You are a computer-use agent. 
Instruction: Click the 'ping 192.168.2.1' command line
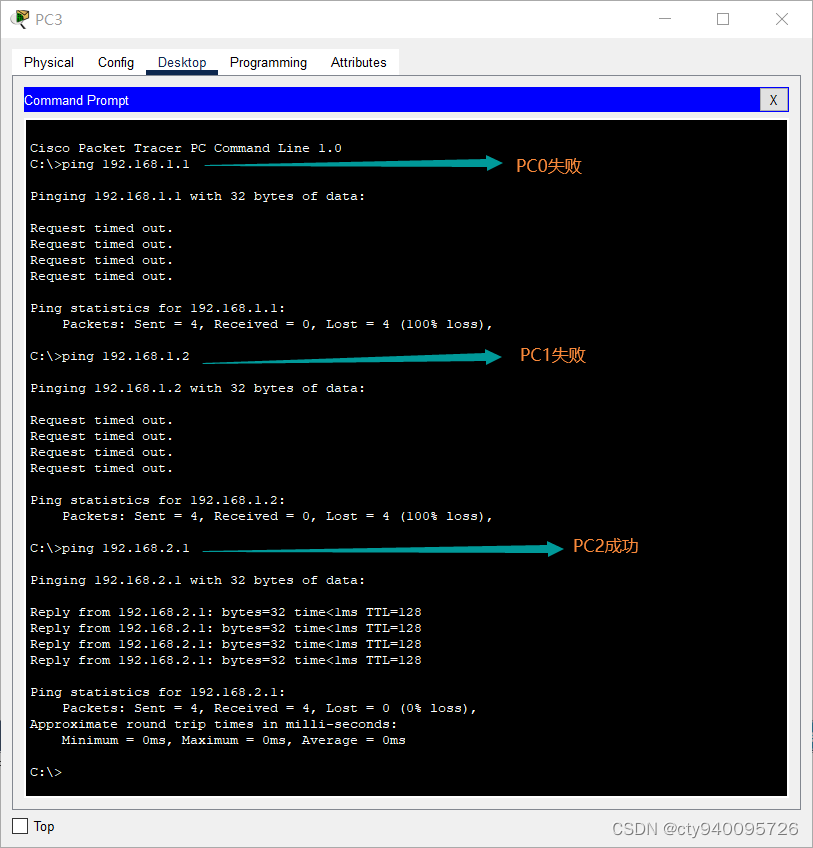tap(110, 548)
